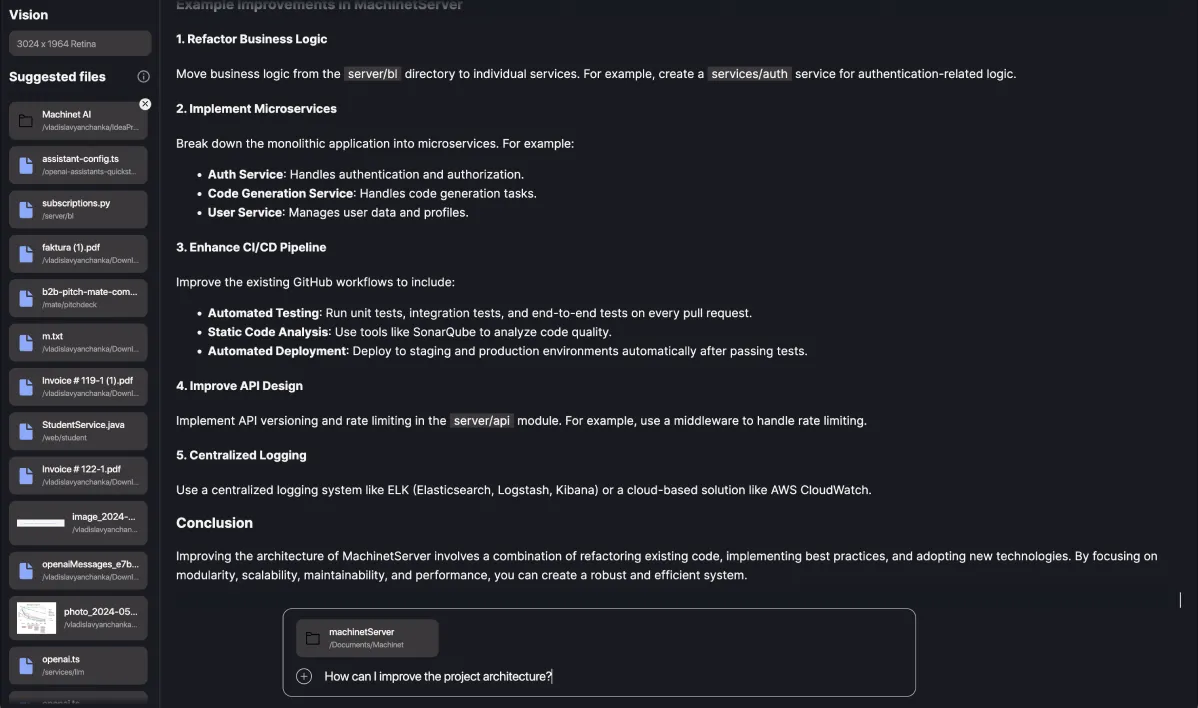1198x708 pixels.
Task: Click the folder icon beside Machinet AI
Action: (25, 119)
